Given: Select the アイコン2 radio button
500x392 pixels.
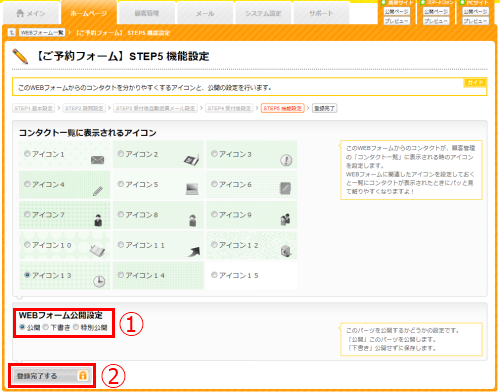Looking at the screenshot, I should tap(121, 154).
